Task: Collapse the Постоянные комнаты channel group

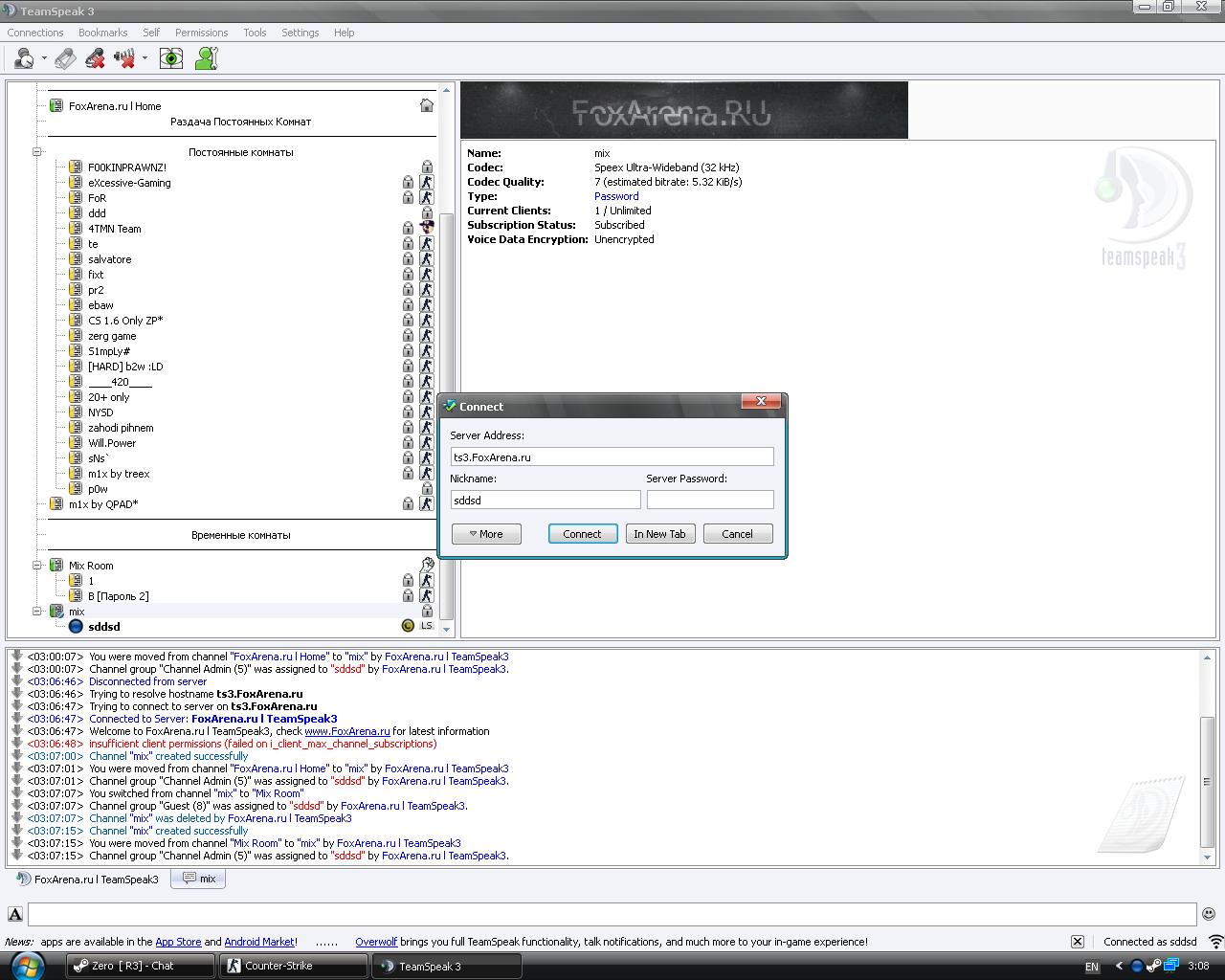Action: pos(37,152)
